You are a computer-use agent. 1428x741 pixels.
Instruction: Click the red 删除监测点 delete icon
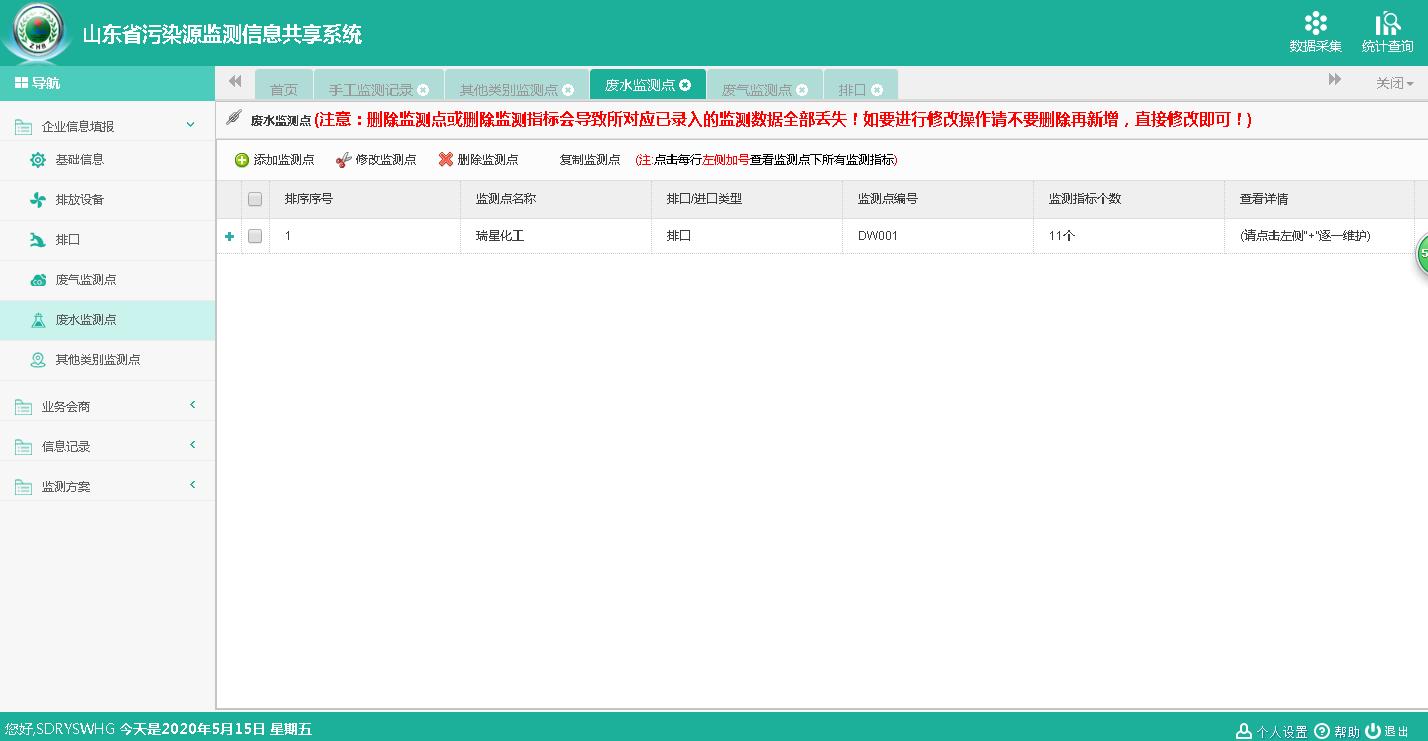coord(446,160)
